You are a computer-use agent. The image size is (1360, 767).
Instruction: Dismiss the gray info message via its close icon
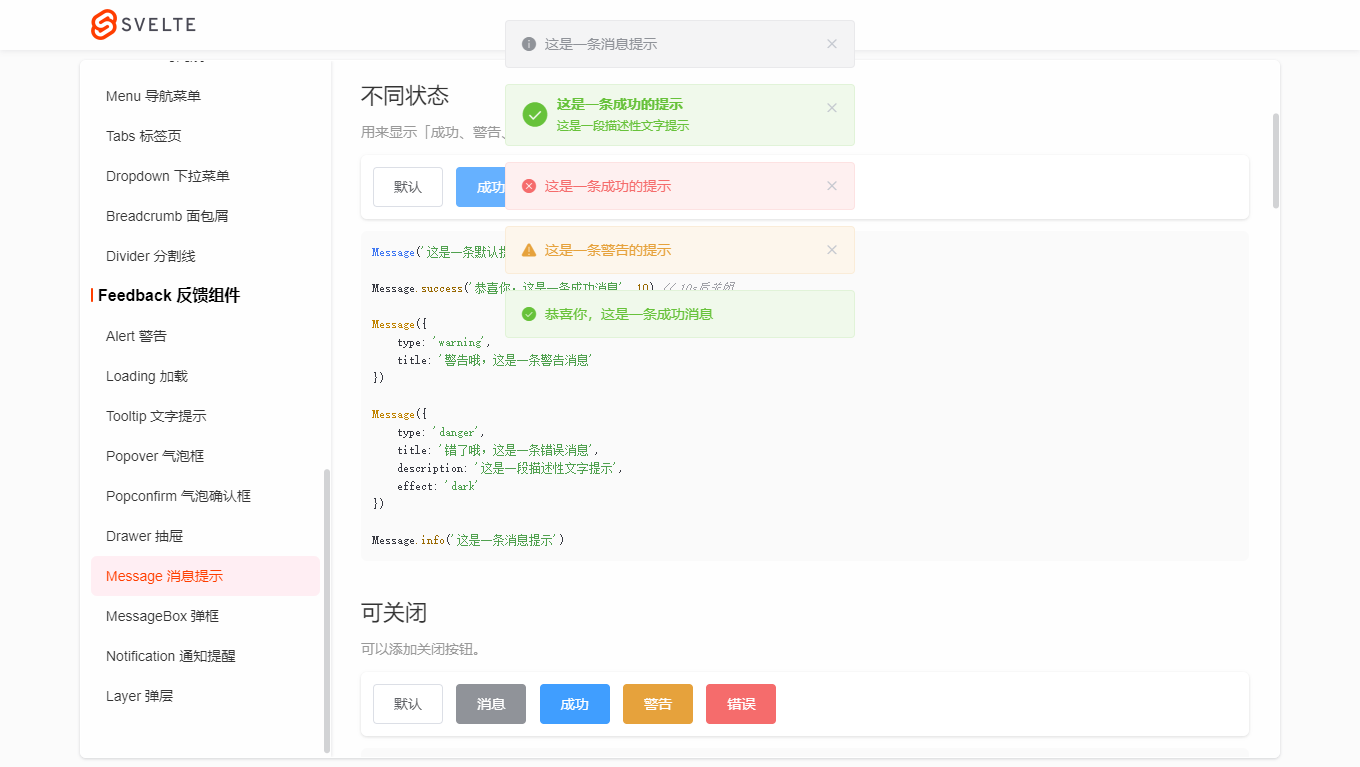(x=831, y=43)
